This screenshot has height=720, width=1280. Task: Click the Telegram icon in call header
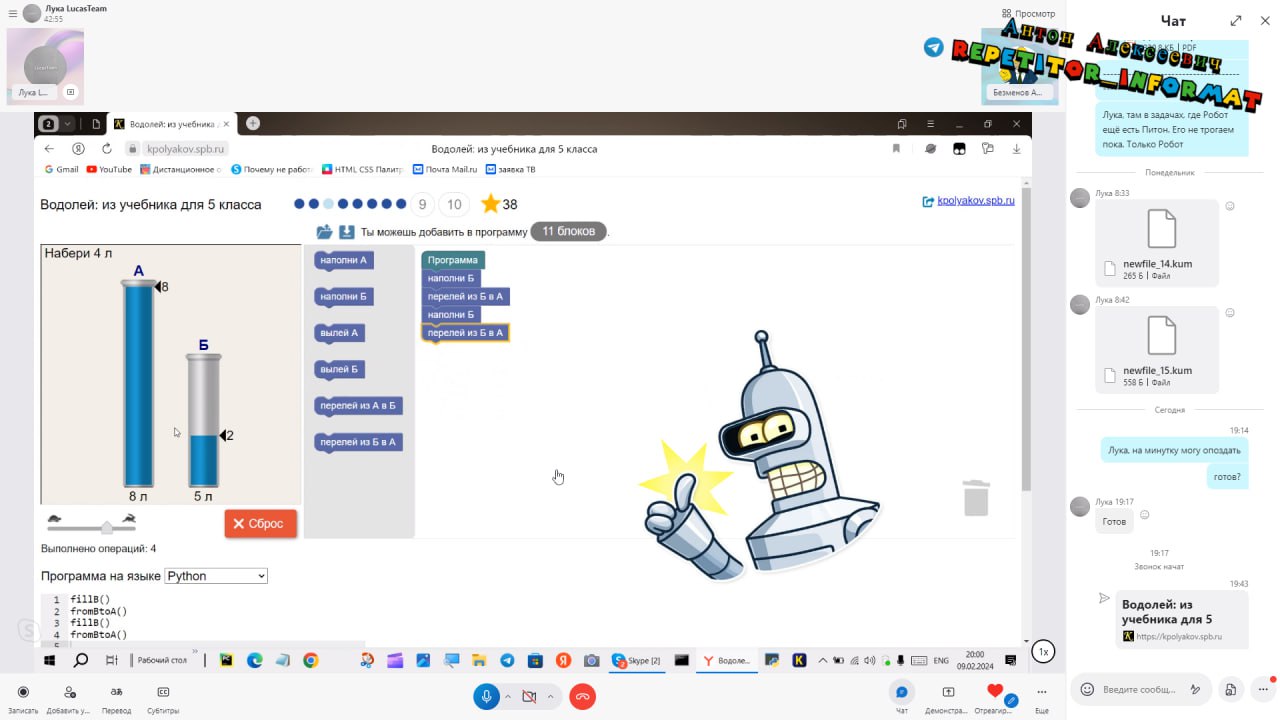click(933, 47)
